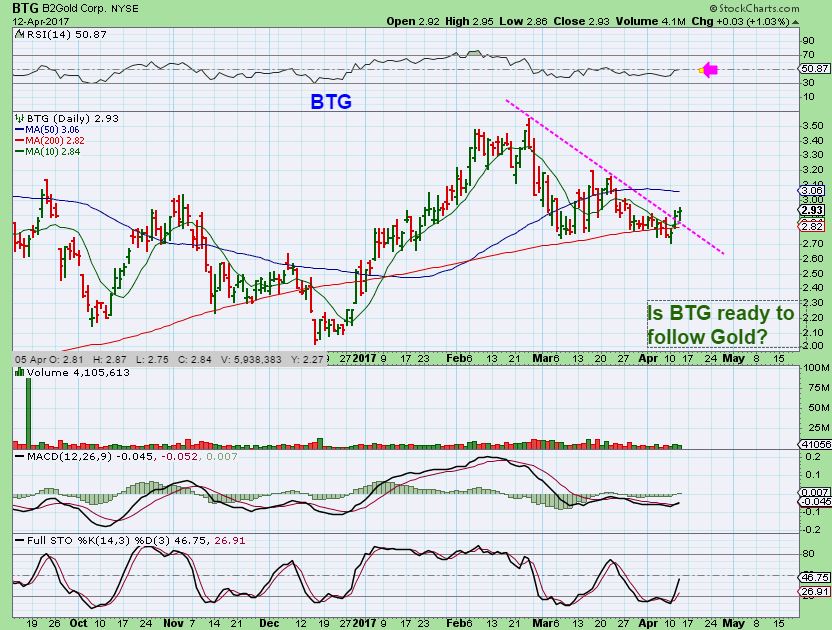Click the 'Feb' label on the price chart axis
832x630 pixels.
456,359
